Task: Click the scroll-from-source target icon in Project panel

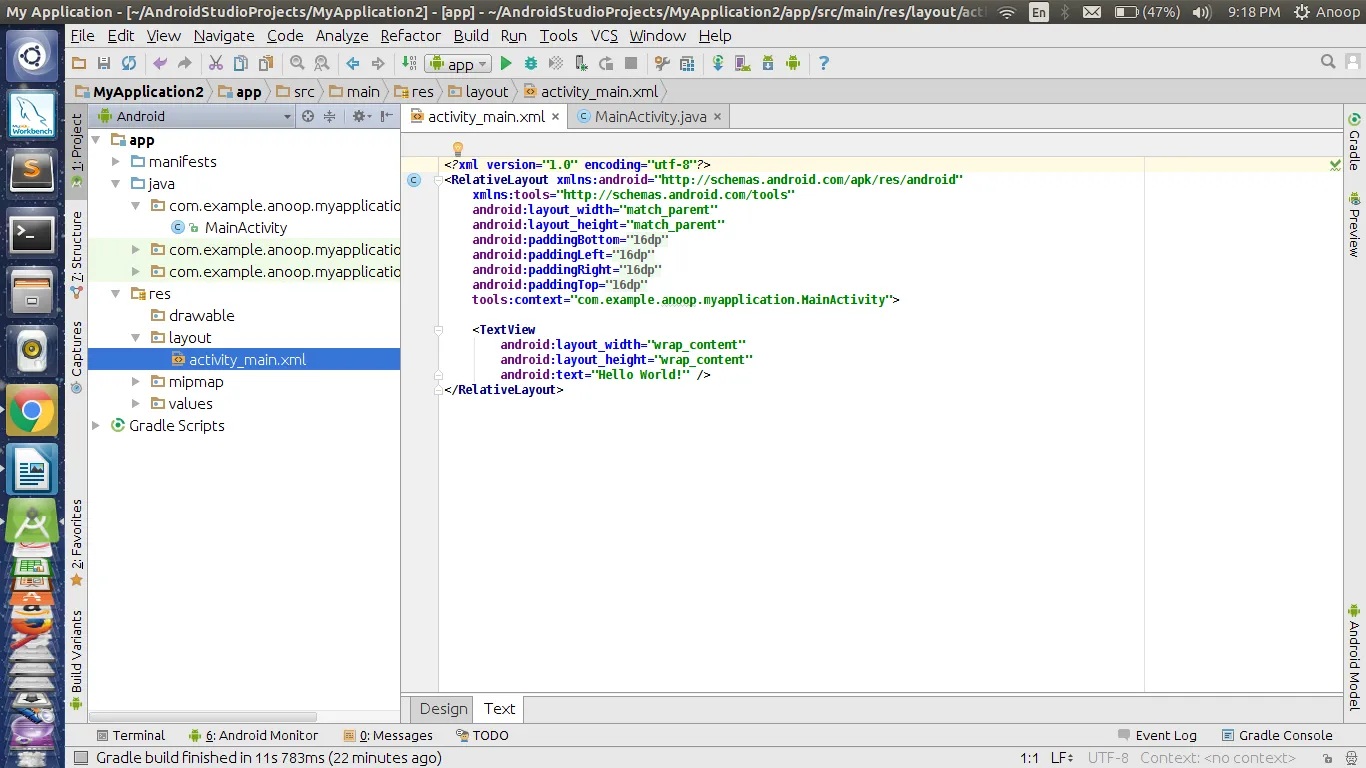Action: click(308, 116)
